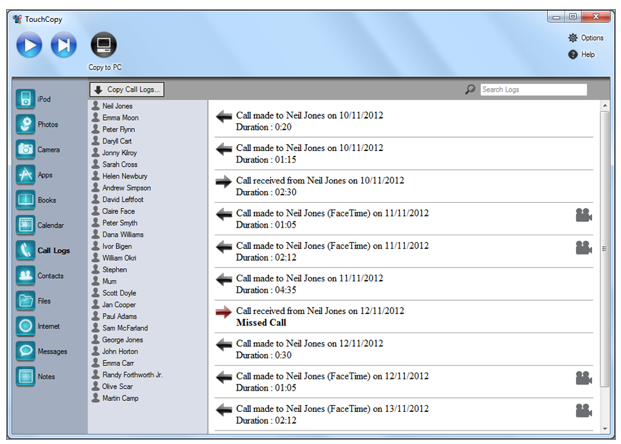The height and width of the screenshot is (444, 621).
Task: Select contact George Jones
Action: 117,339
